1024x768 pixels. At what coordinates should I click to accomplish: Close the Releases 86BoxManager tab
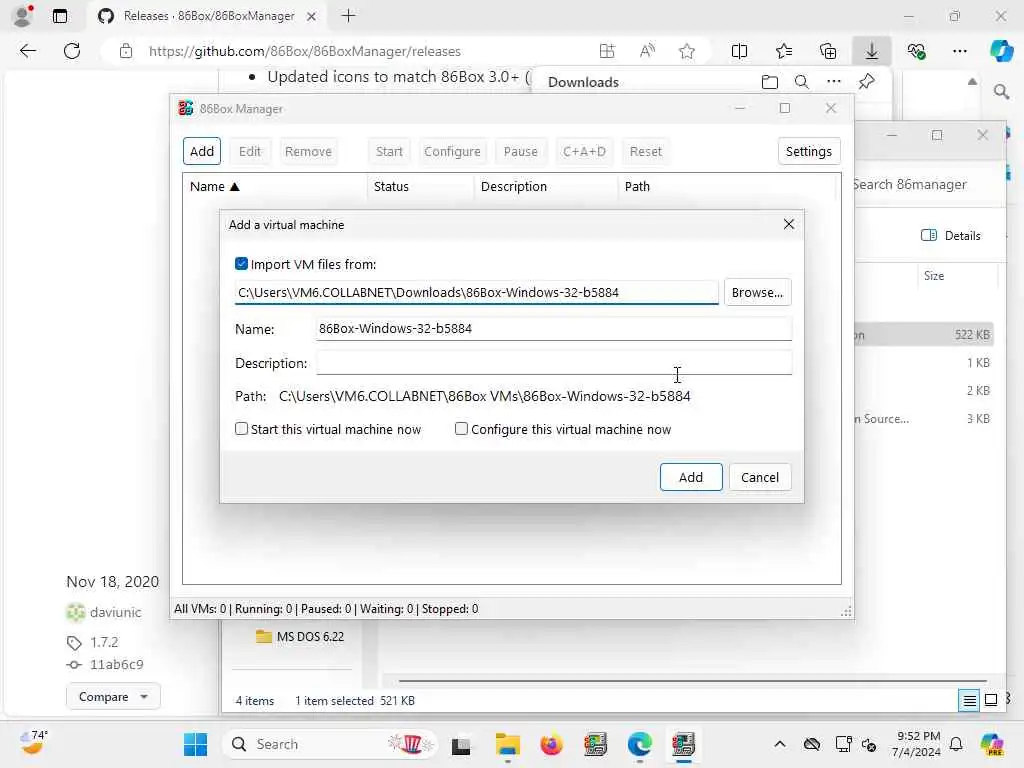312,16
